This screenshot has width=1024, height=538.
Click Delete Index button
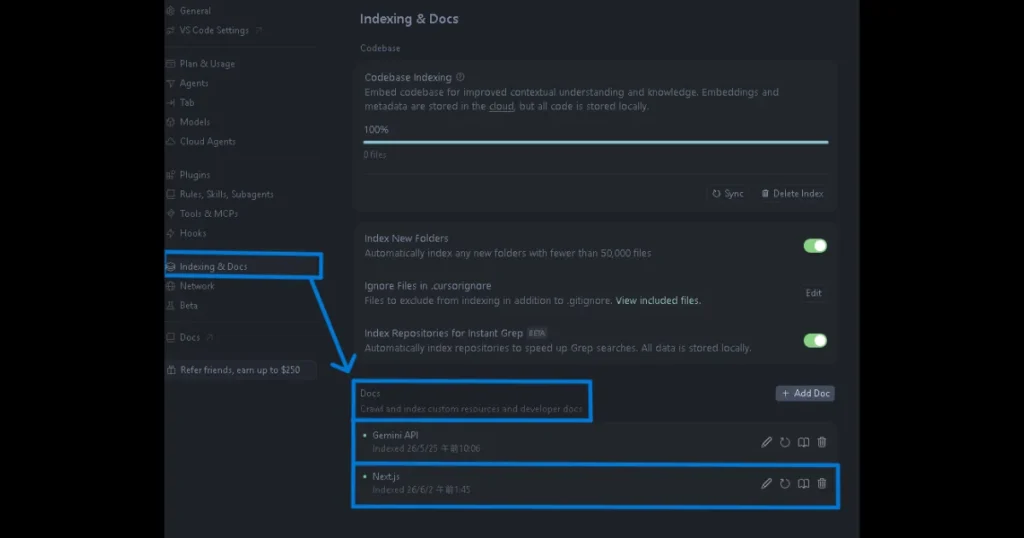[x=792, y=193]
